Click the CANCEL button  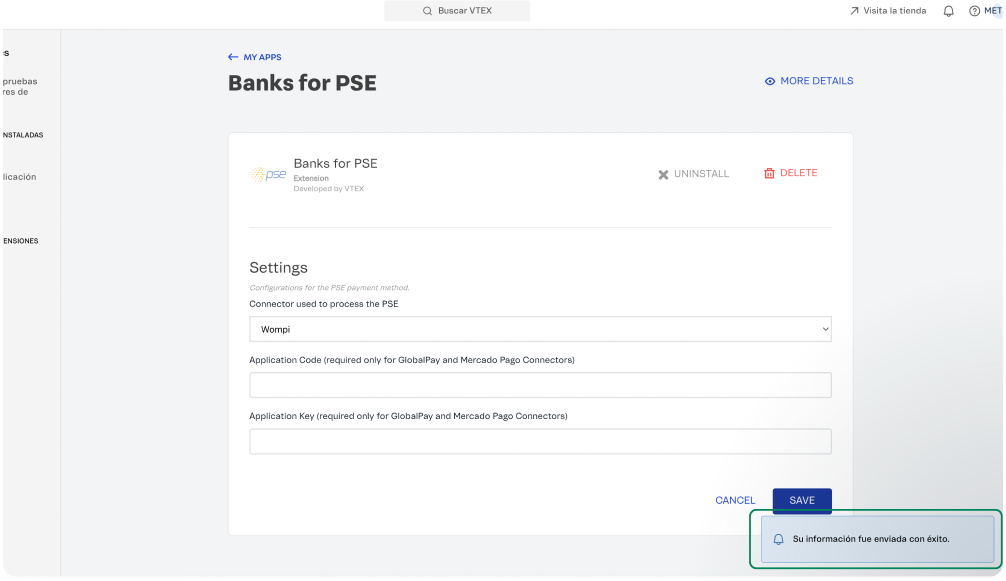735,500
